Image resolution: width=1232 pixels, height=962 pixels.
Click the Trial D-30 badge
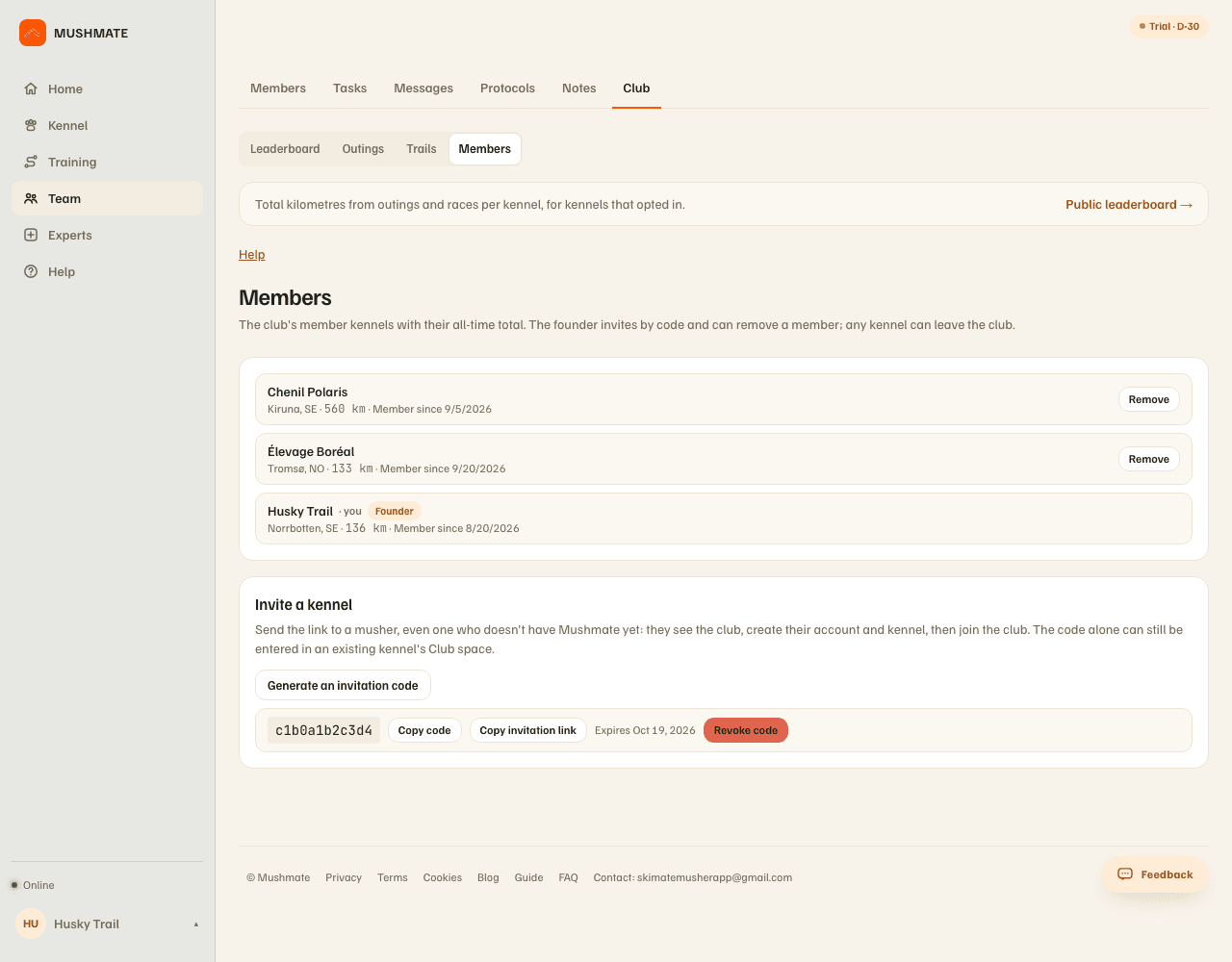[1169, 26]
